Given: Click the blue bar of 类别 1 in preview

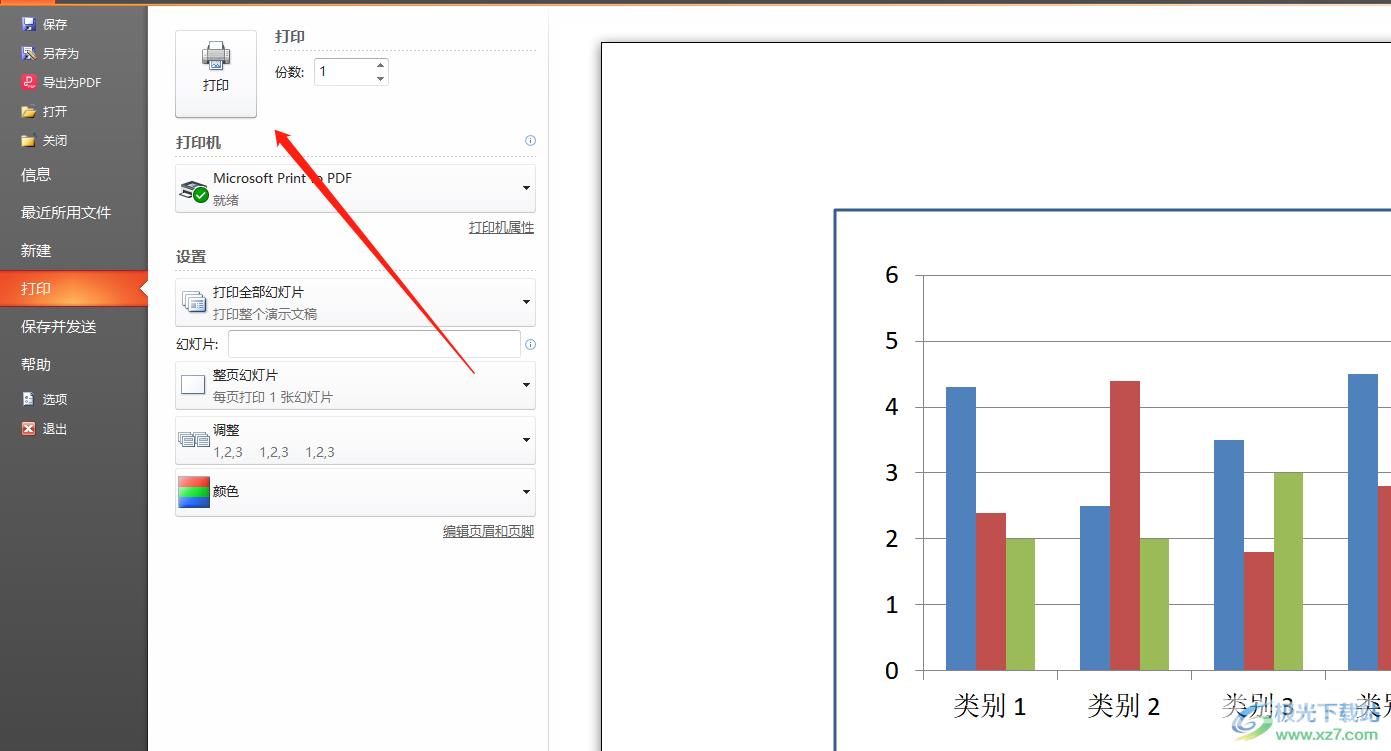Looking at the screenshot, I should (961, 528).
